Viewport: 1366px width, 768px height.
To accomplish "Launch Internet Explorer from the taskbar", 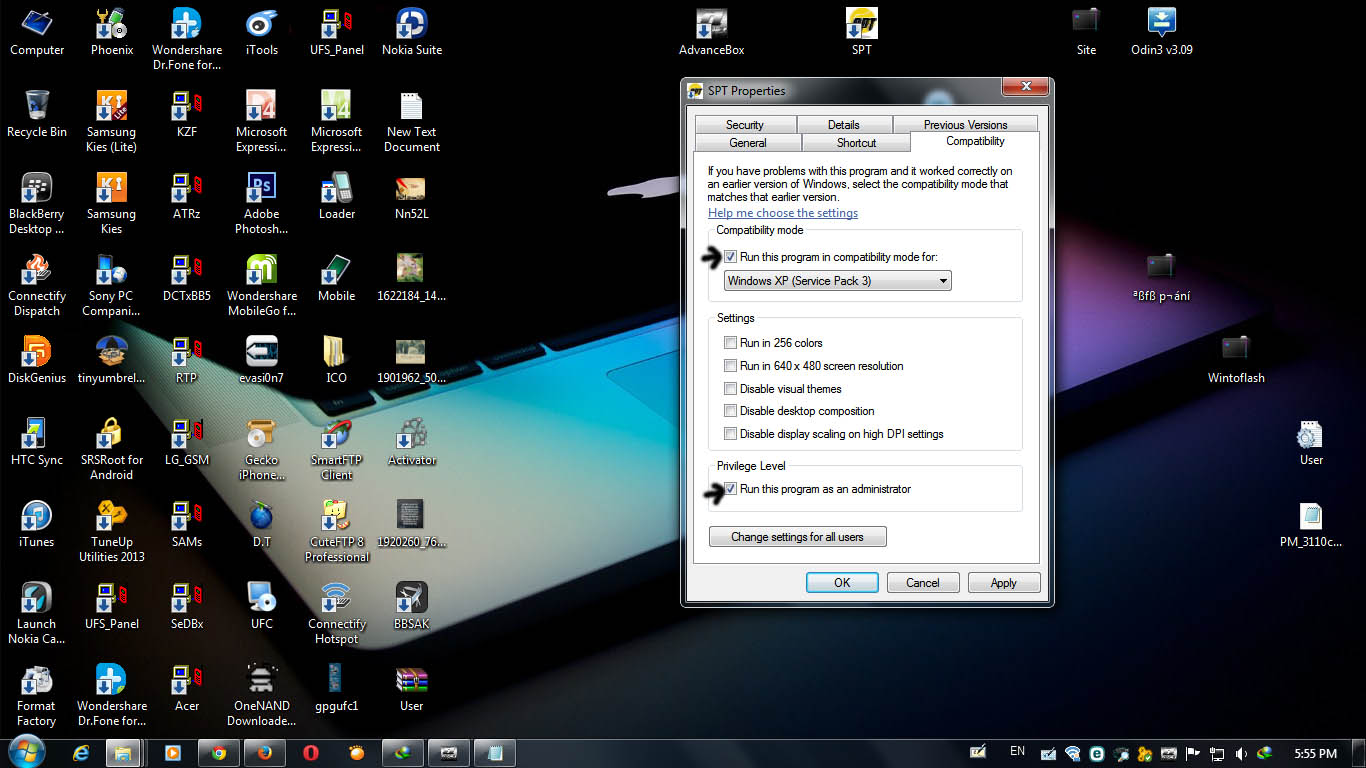I will coord(81,753).
